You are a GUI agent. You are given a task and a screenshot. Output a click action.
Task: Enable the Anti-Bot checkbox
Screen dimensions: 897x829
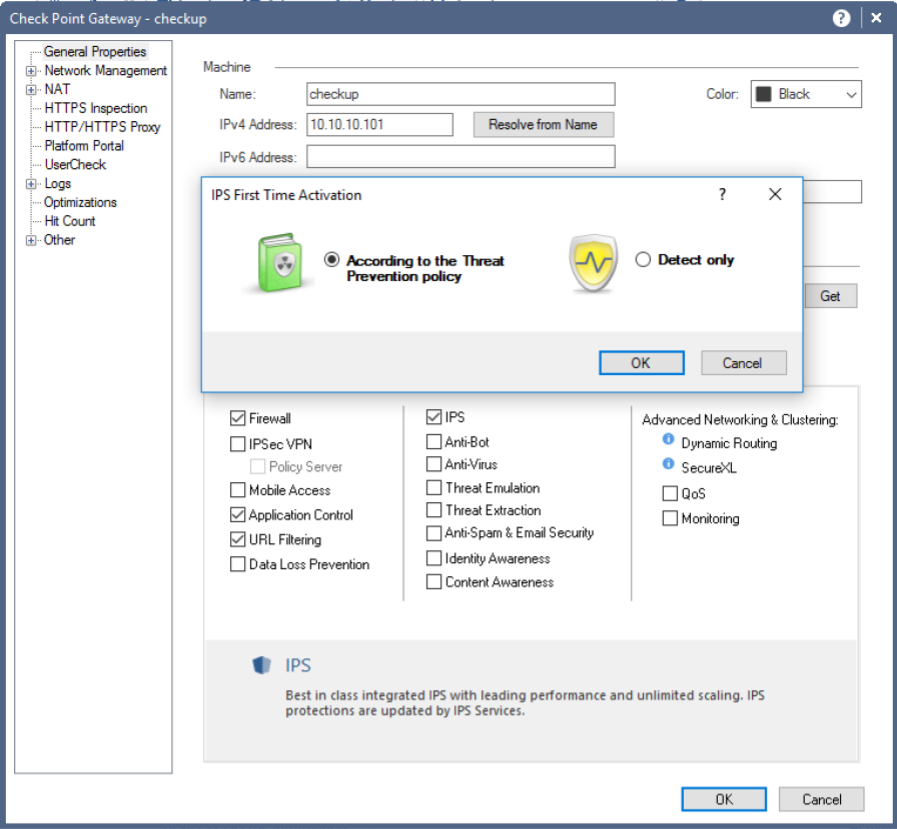click(434, 442)
